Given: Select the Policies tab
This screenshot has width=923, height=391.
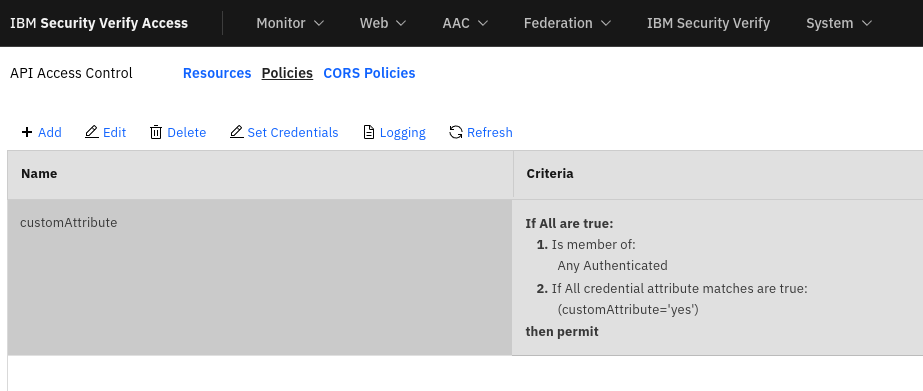Looking at the screenshot, I should [x=287, y=73].
